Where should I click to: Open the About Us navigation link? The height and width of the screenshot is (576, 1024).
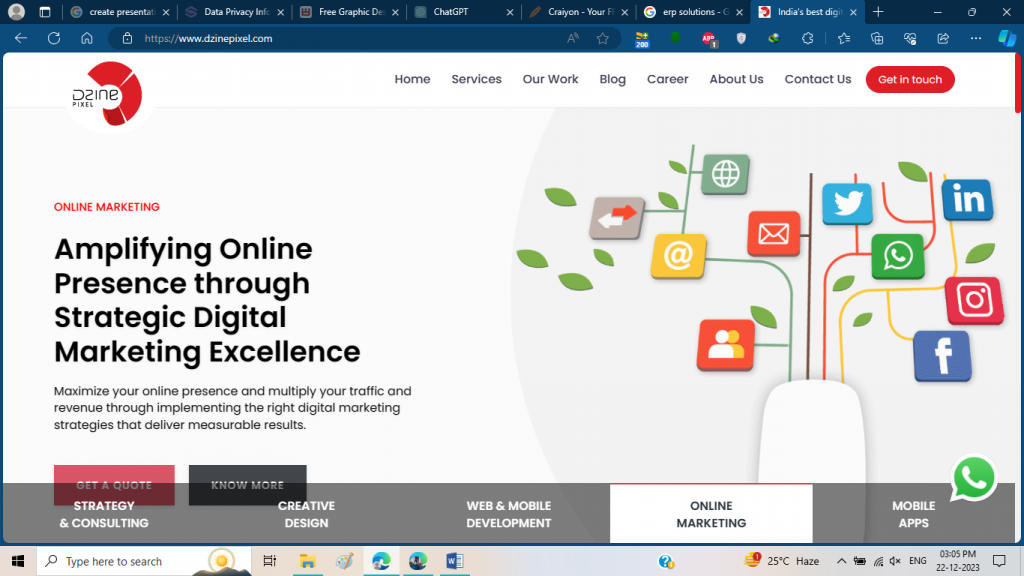coord(737,79)
